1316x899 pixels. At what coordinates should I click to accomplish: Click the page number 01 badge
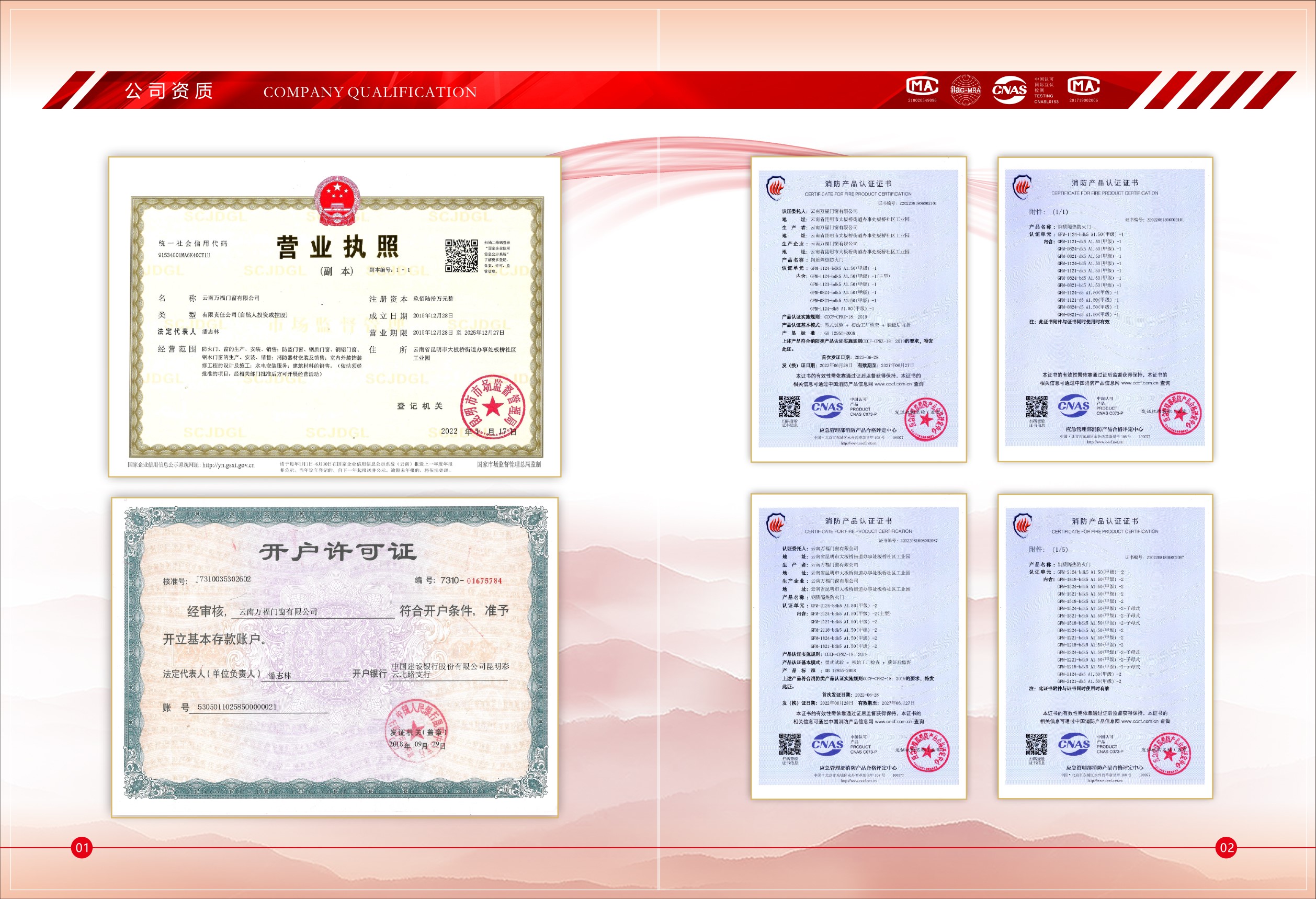[82, 847]
